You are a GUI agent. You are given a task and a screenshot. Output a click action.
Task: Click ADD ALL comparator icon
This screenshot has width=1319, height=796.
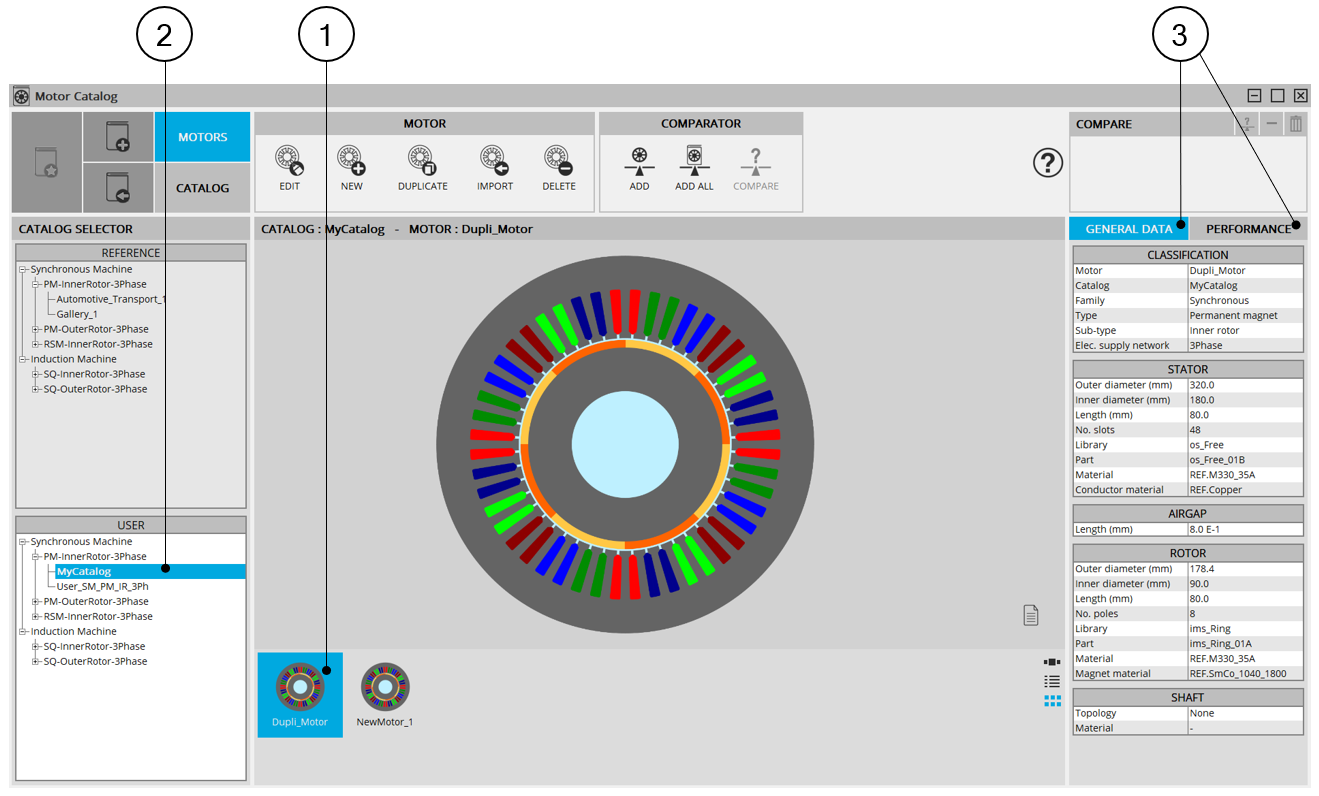point(694,162)
